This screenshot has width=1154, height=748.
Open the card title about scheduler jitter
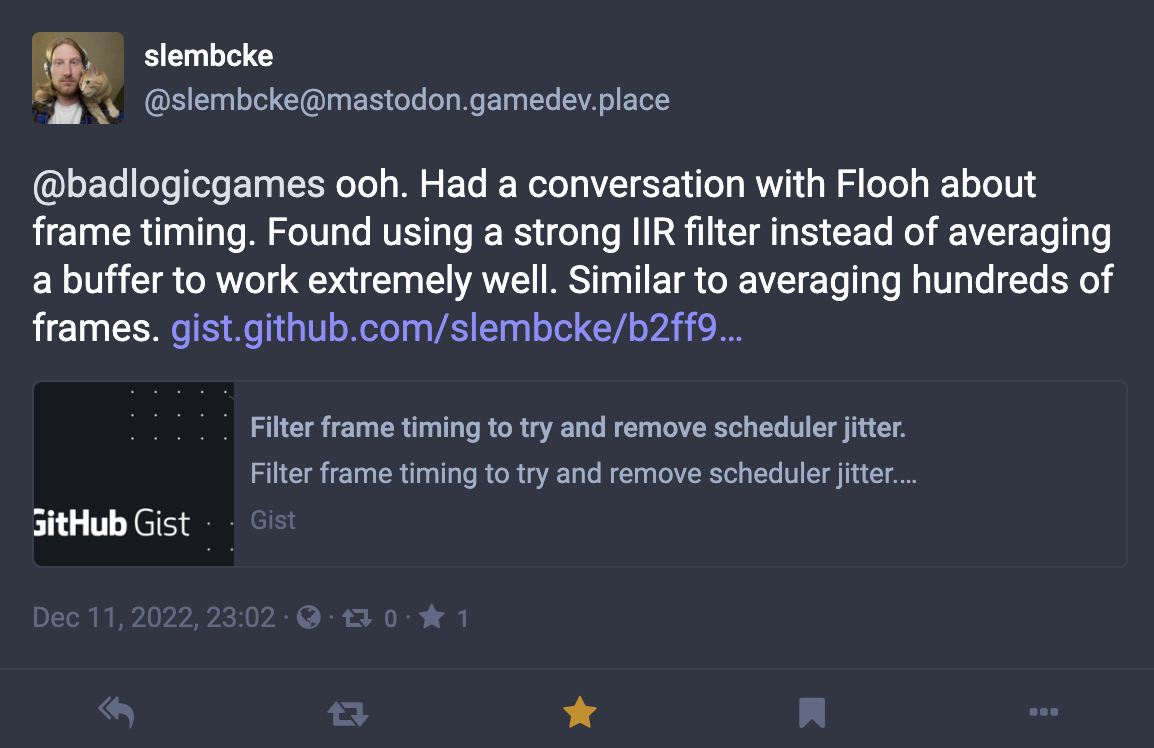578,427
